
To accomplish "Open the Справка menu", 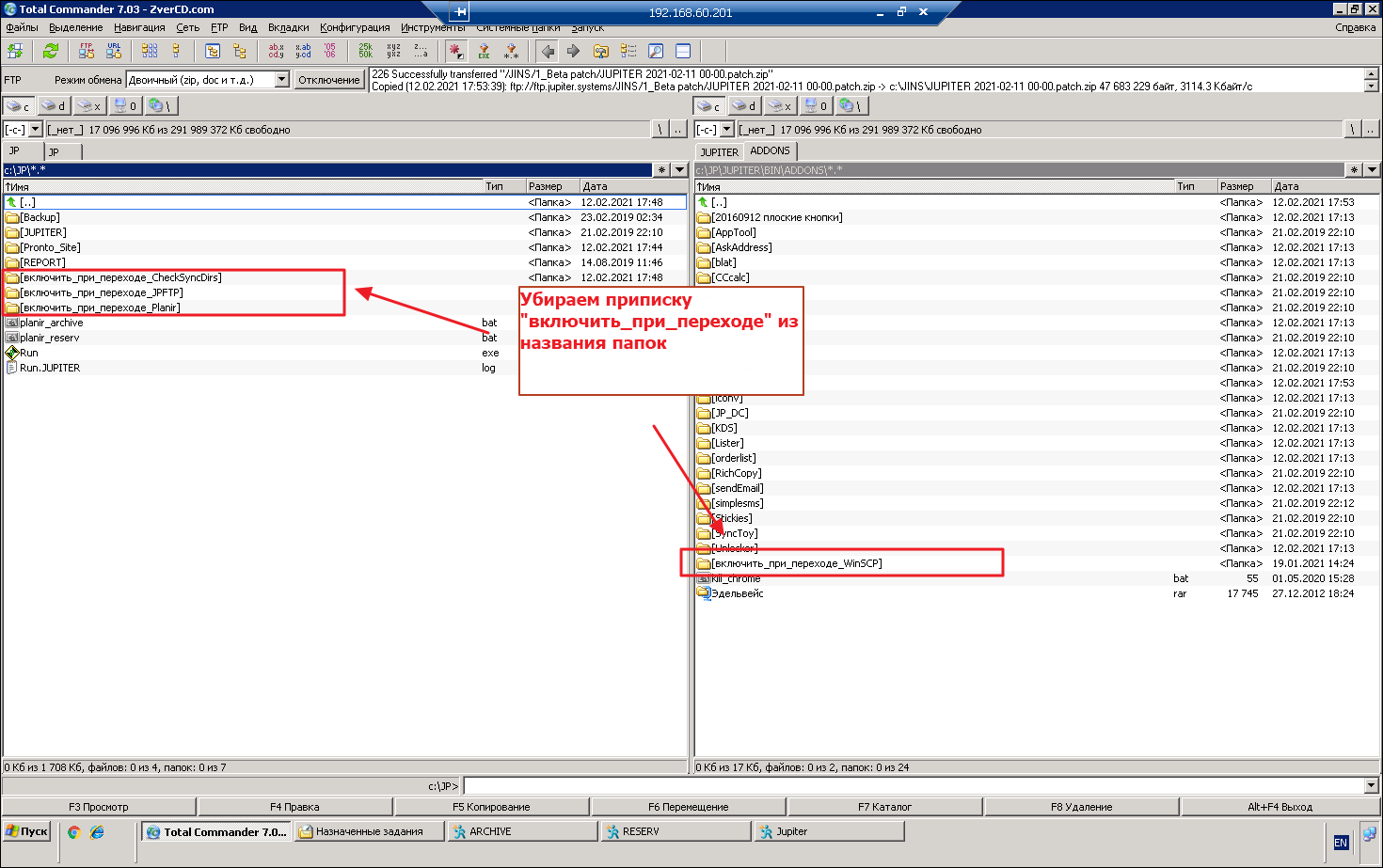I will pos(1355,27).
